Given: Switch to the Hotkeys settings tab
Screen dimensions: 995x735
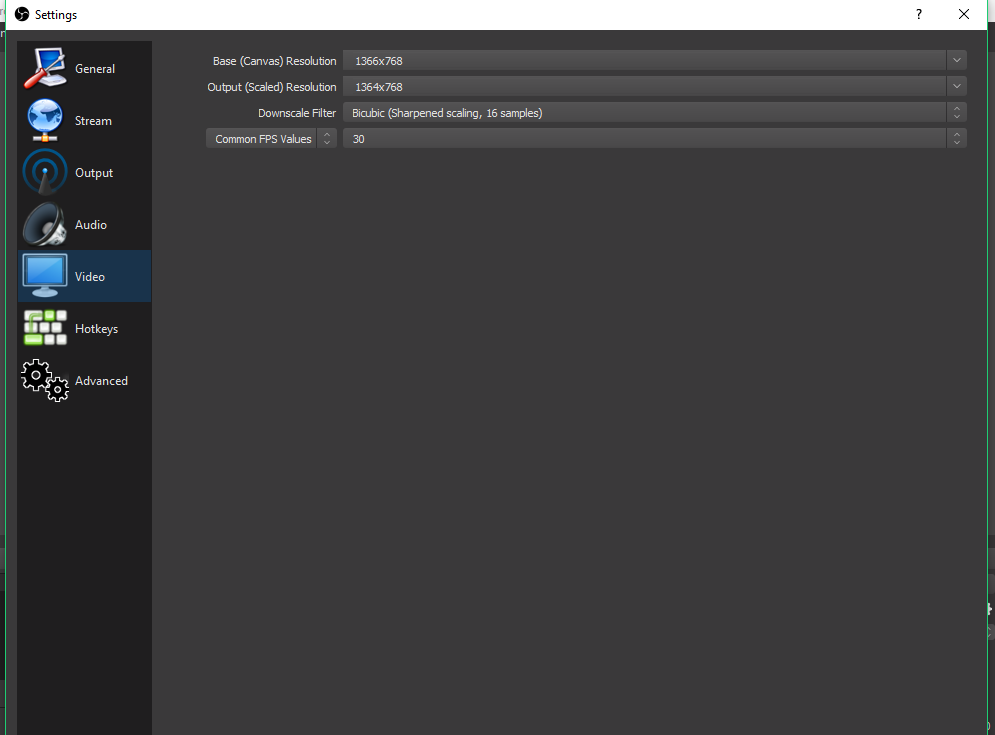Looking at the screenshot, I should 96,328.
